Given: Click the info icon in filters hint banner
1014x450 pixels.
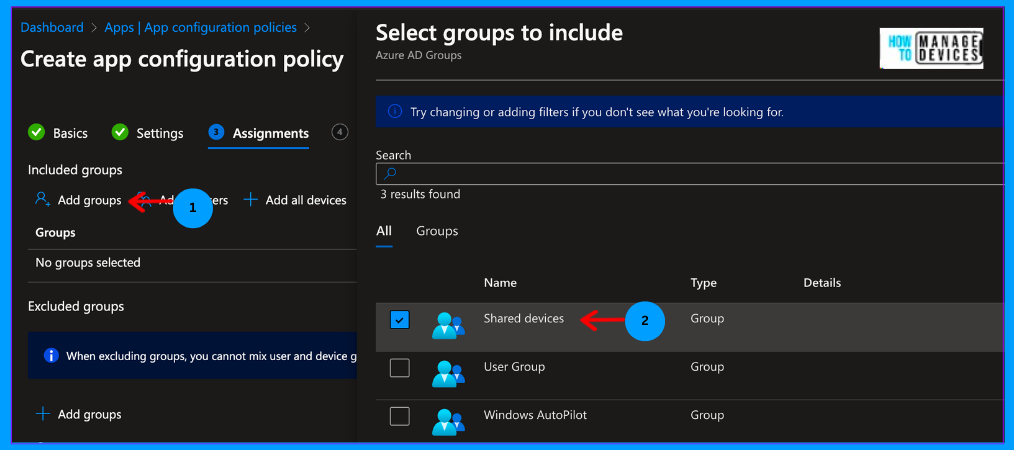Looking at the screenshot, I should (x=394, y=112).
